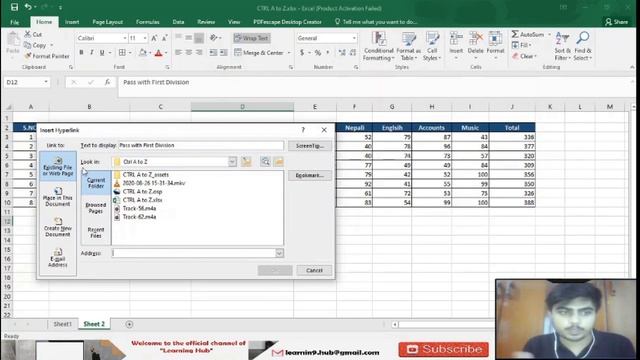The image size is (640, 360).
Task: Click the Orientation icon in Alignment group
Action: tap(213, 38)
